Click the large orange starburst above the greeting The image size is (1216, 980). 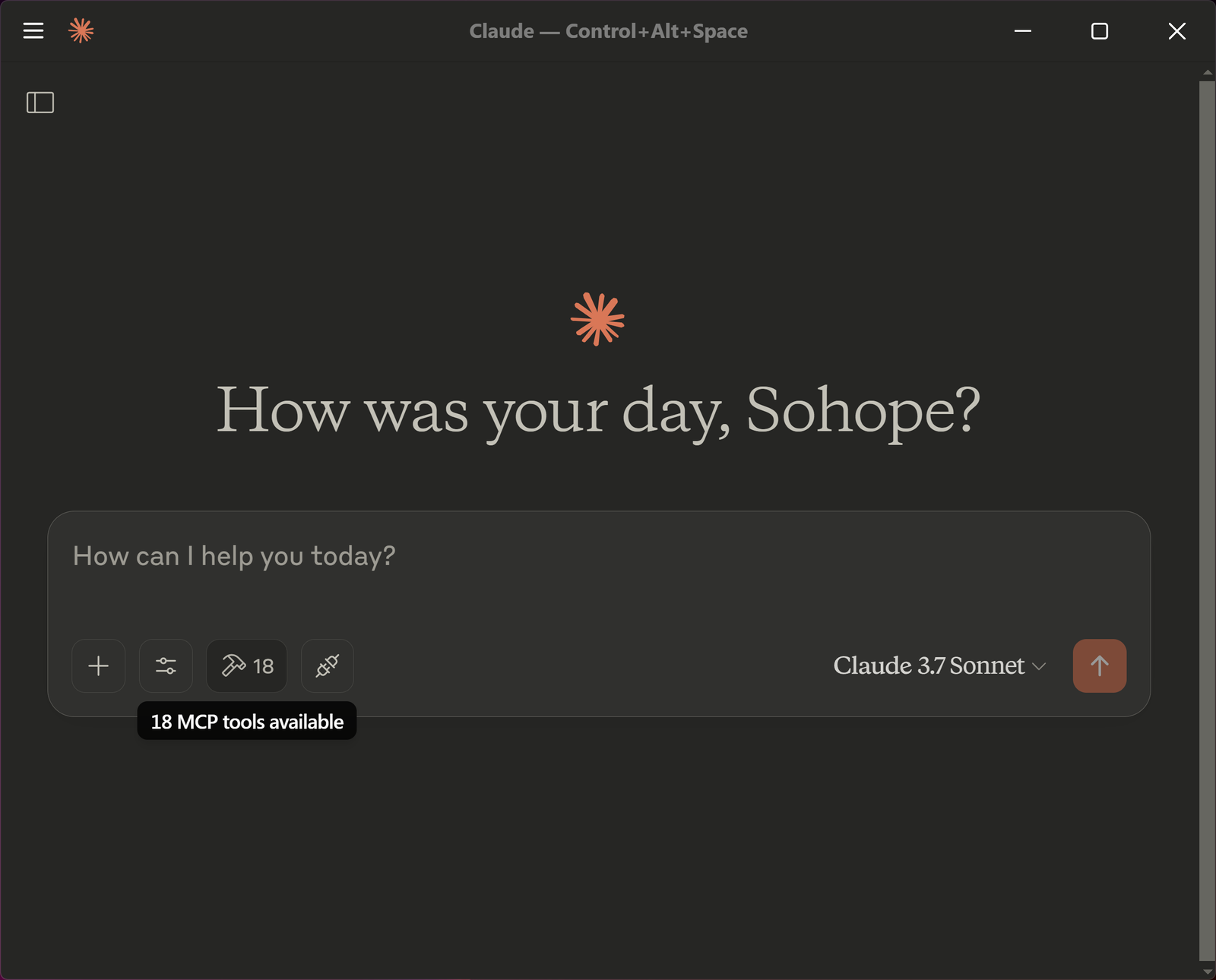(598, 319)
